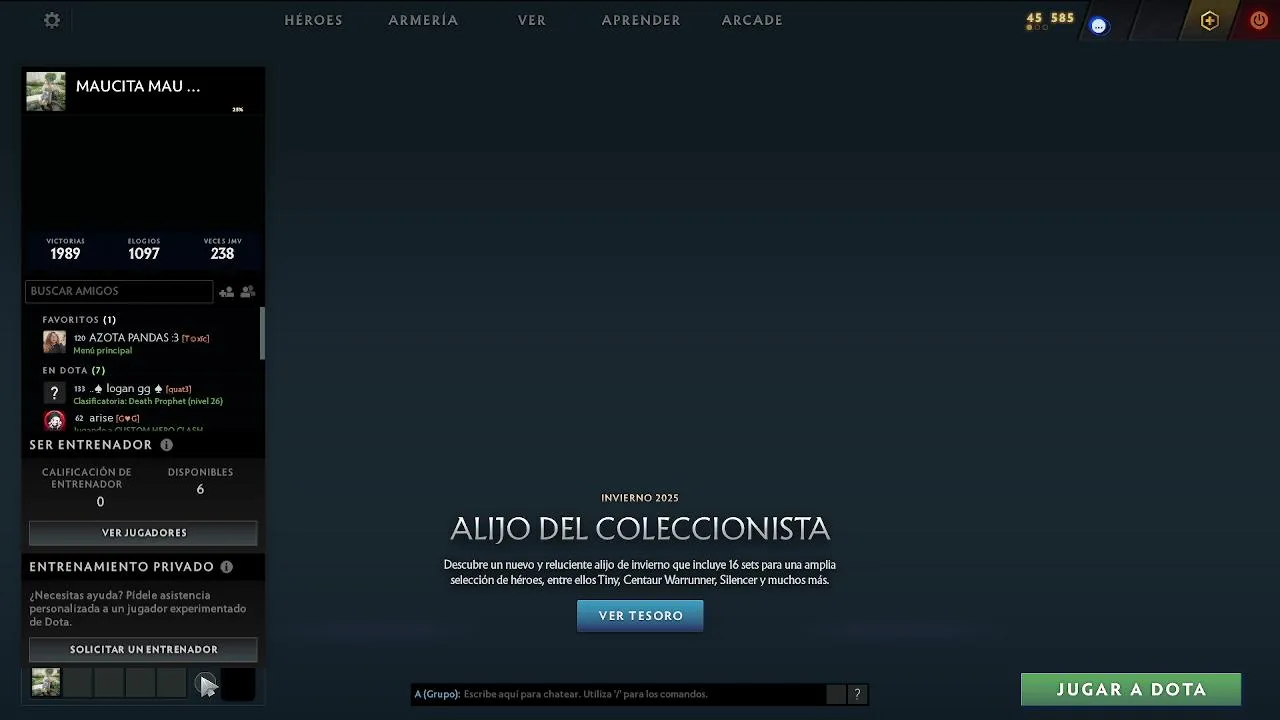1280x720 pixels.
Task: Click the Calificación de Entrenador value 0
Action: (100, 502)
